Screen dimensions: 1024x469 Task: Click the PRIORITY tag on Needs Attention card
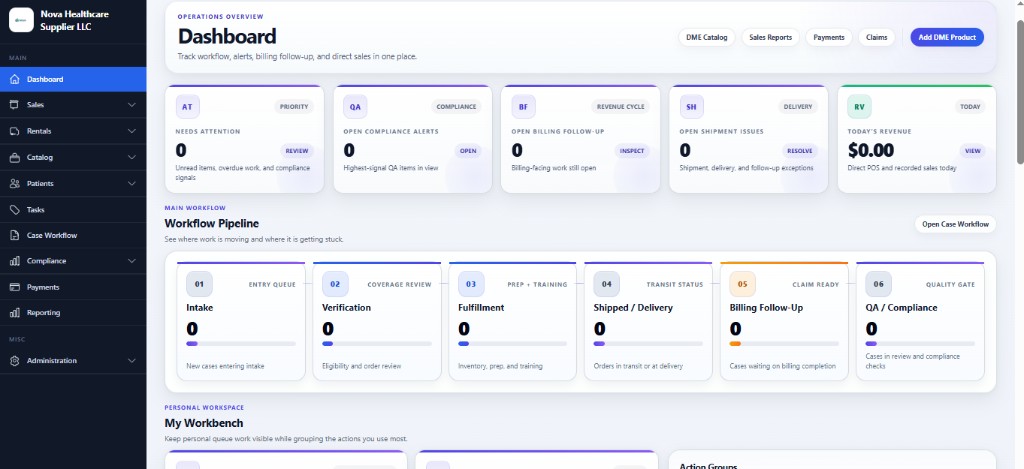(294, 106)
